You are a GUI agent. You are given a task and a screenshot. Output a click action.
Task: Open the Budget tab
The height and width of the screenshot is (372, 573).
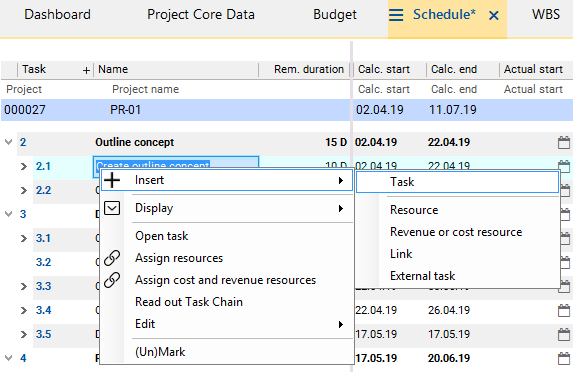[x=335, y=15]
